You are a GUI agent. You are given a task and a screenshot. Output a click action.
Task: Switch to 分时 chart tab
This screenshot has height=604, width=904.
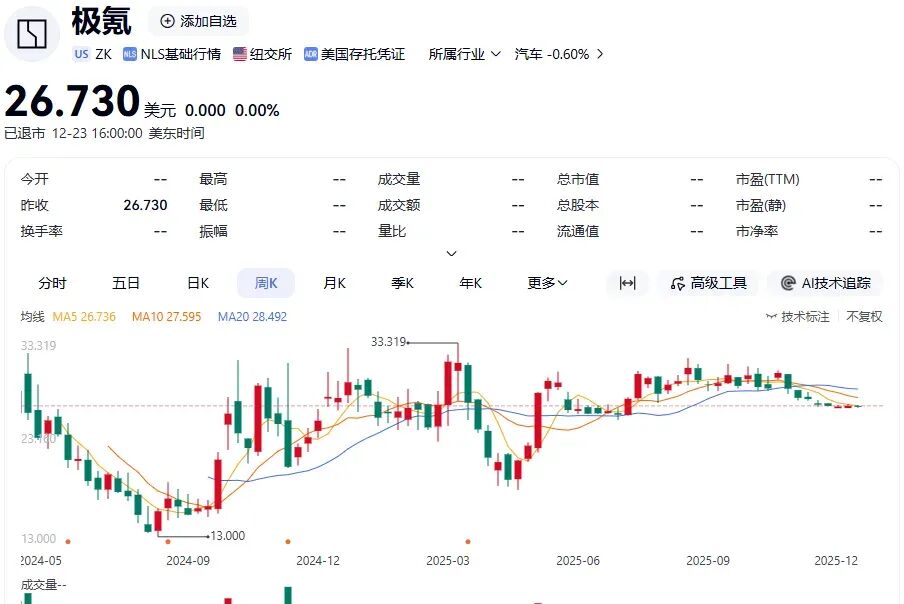tap(52, 283)
